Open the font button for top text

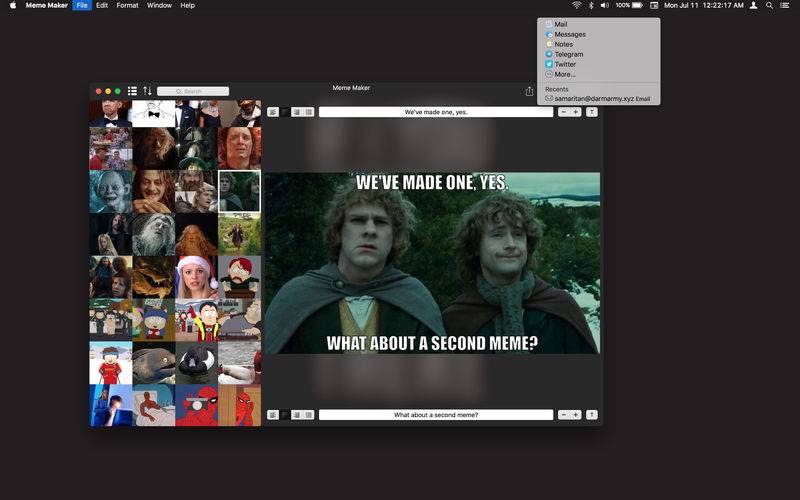(592, 112)
